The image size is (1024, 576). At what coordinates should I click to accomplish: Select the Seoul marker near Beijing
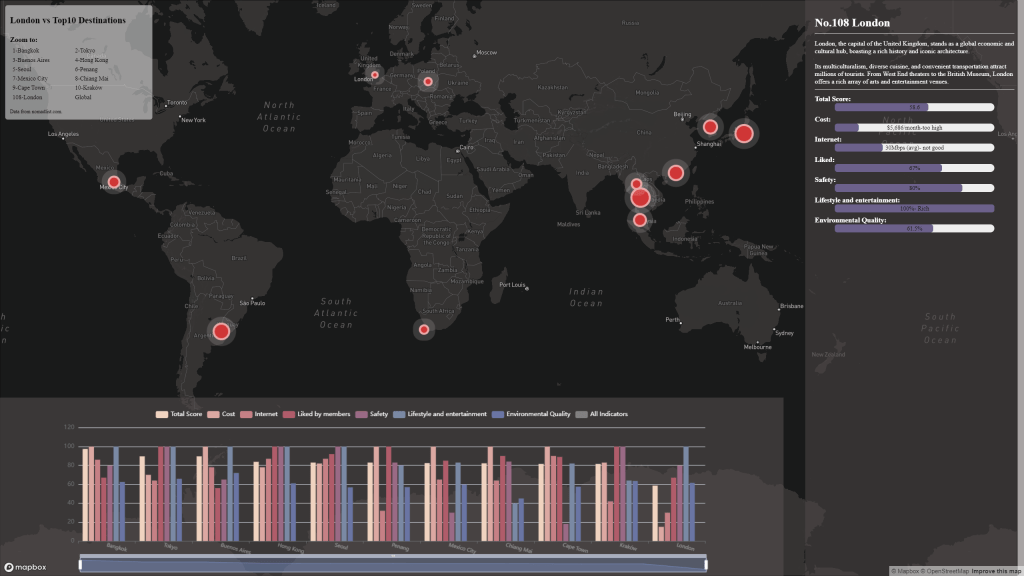click(710, 126)
